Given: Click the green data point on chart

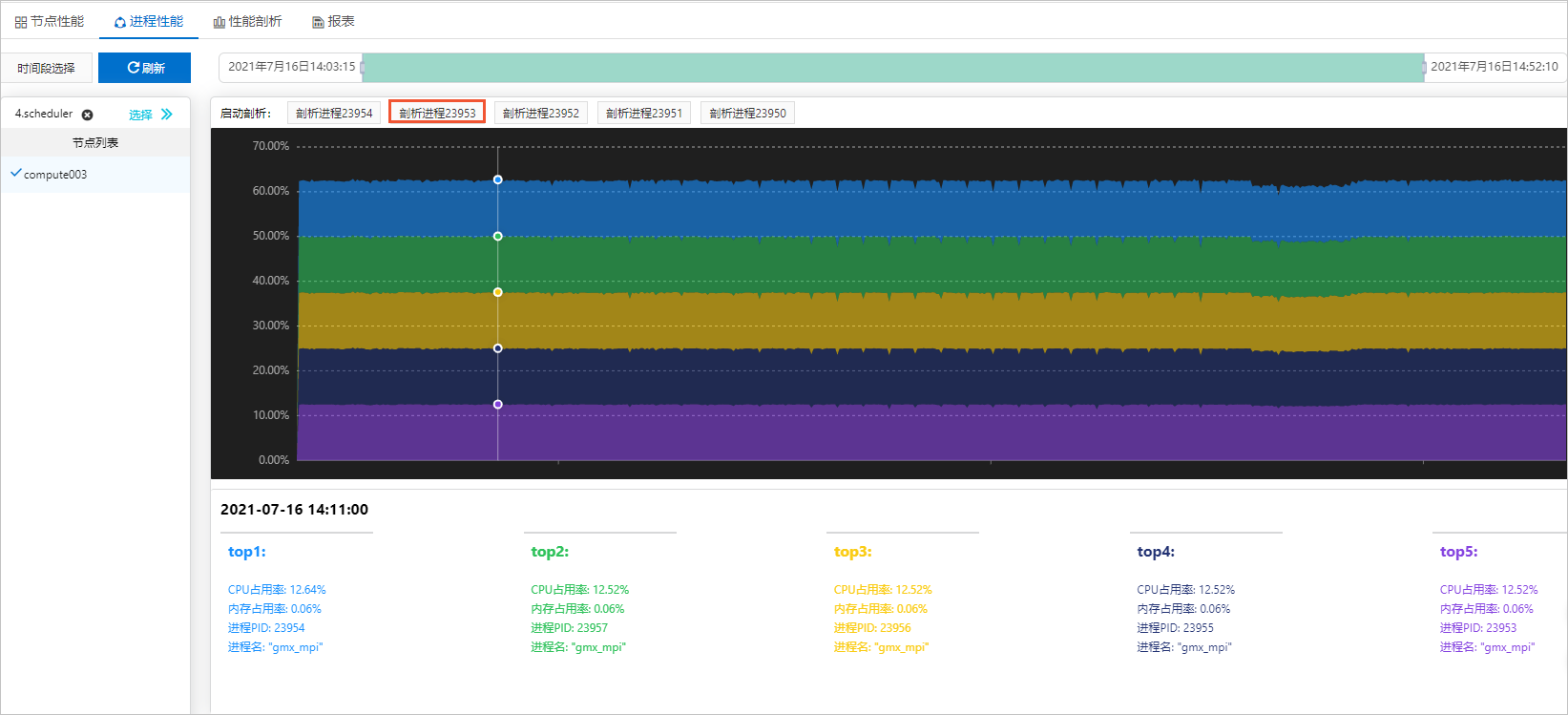Looking at the screenshot, I should click(497, 236).
